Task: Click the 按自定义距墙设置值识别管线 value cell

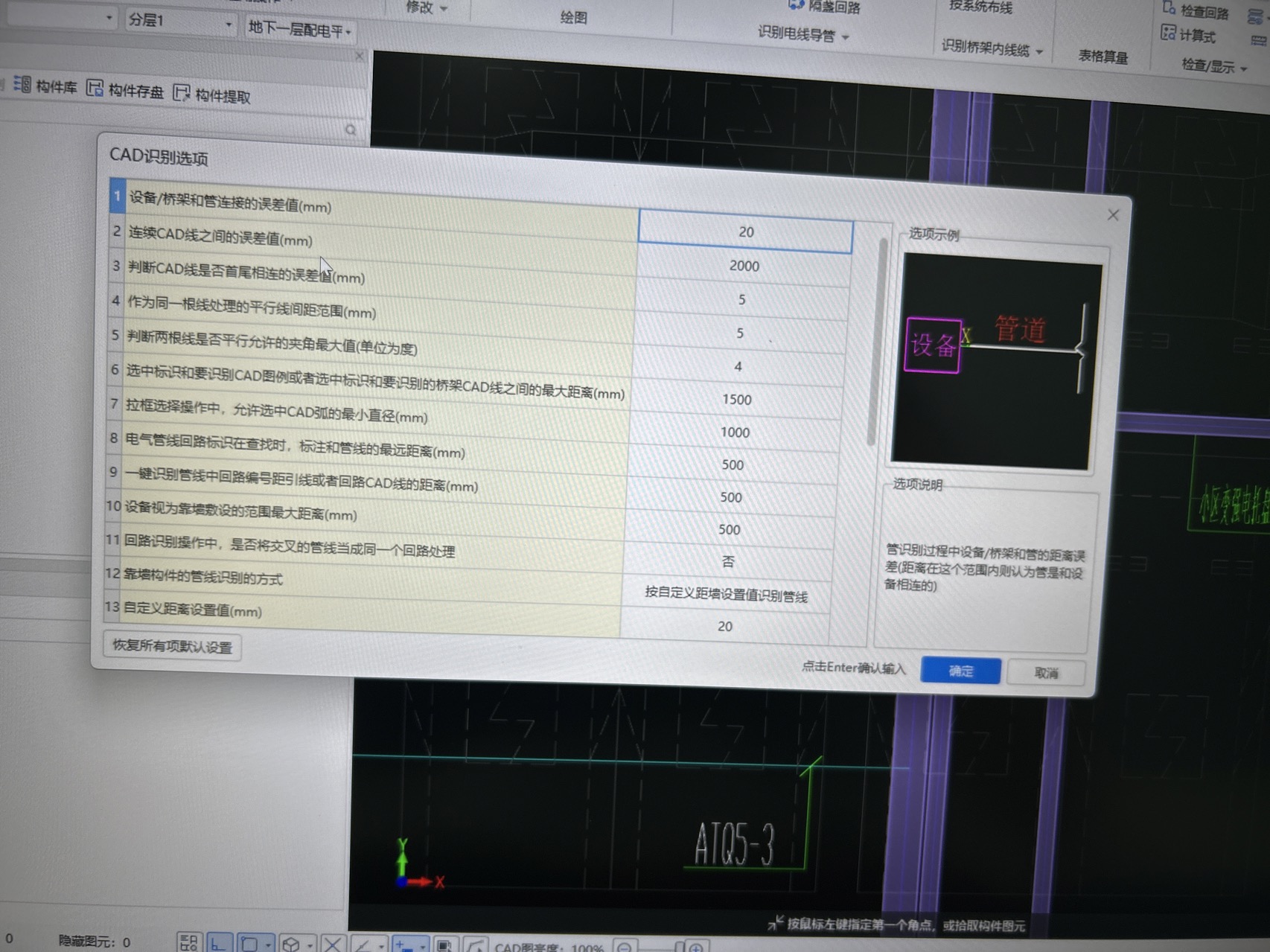Action: click(x=726, y=594)
